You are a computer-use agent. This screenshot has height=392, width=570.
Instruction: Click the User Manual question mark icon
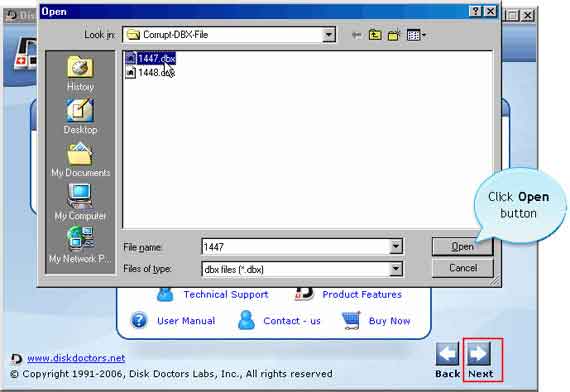pos(139,320)
